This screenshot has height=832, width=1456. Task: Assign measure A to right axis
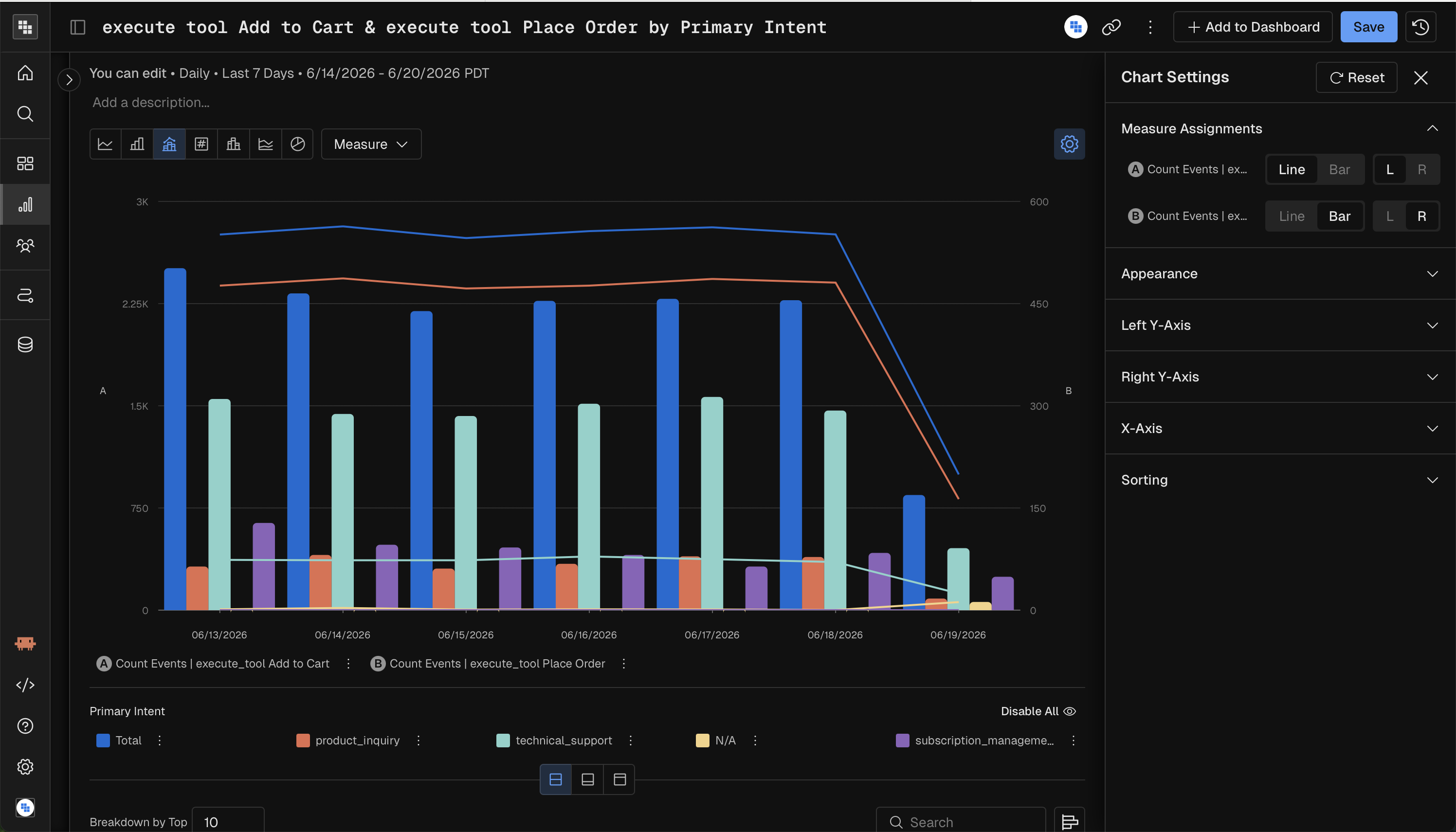[x=1422, y=170]
